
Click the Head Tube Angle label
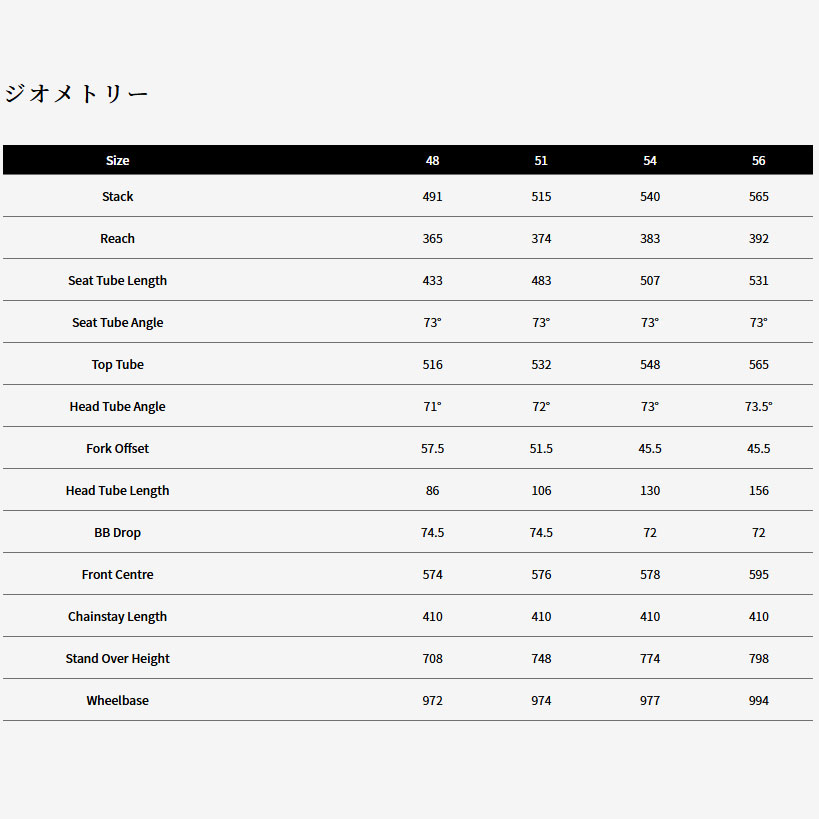117,407
